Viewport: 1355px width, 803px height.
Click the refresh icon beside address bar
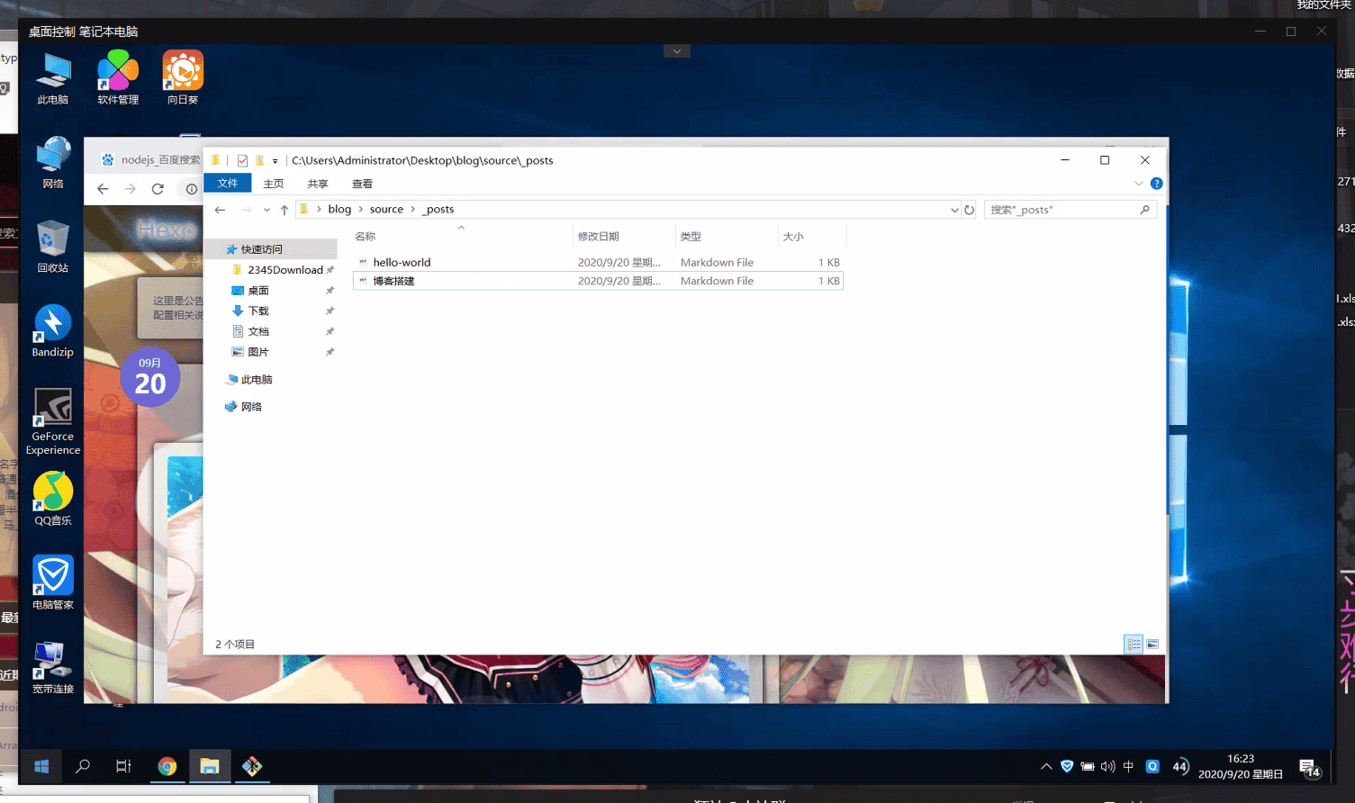coord(969,210)
